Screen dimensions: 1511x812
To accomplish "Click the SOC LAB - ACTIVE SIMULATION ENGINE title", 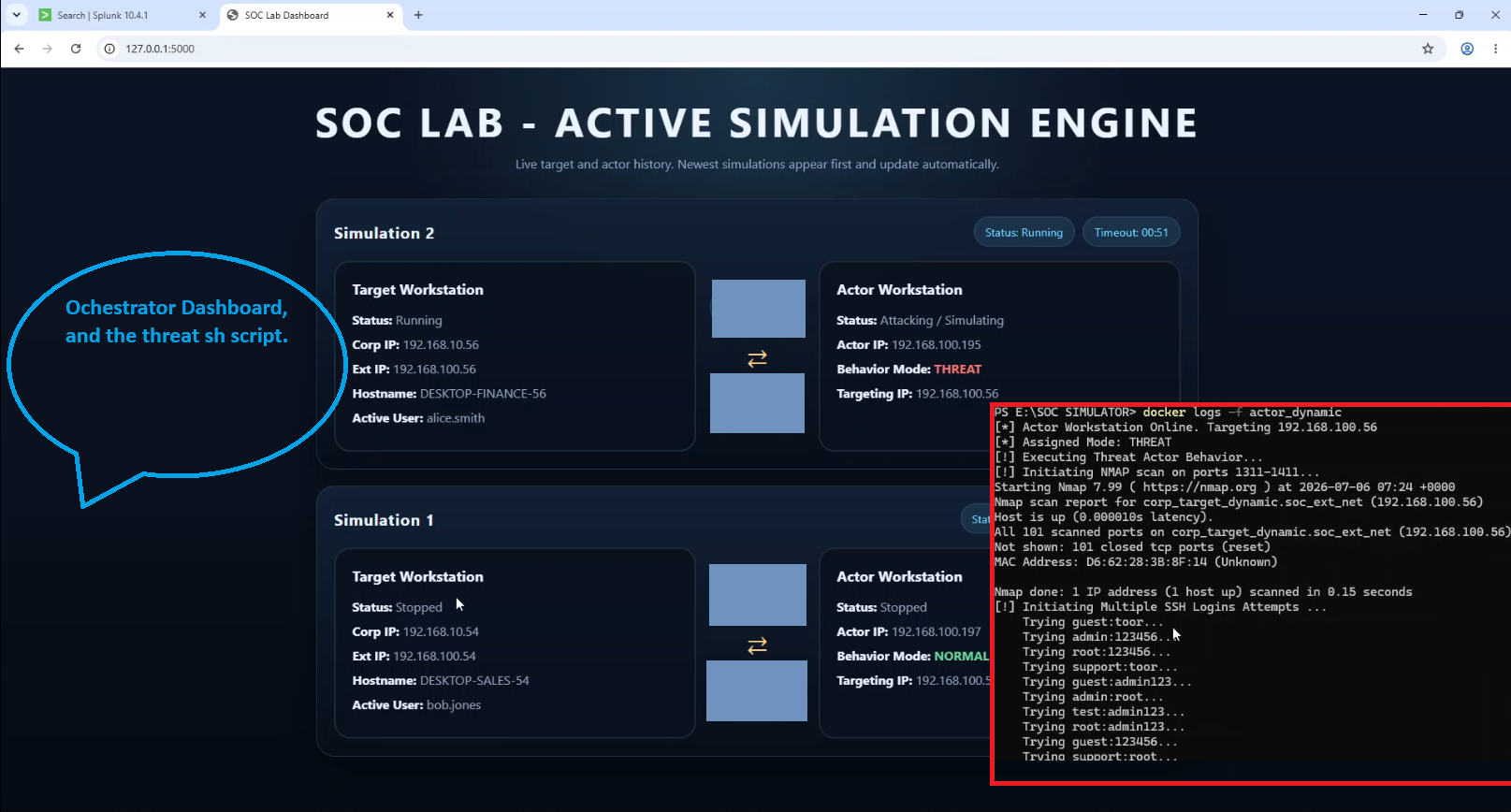I will 756,123.
